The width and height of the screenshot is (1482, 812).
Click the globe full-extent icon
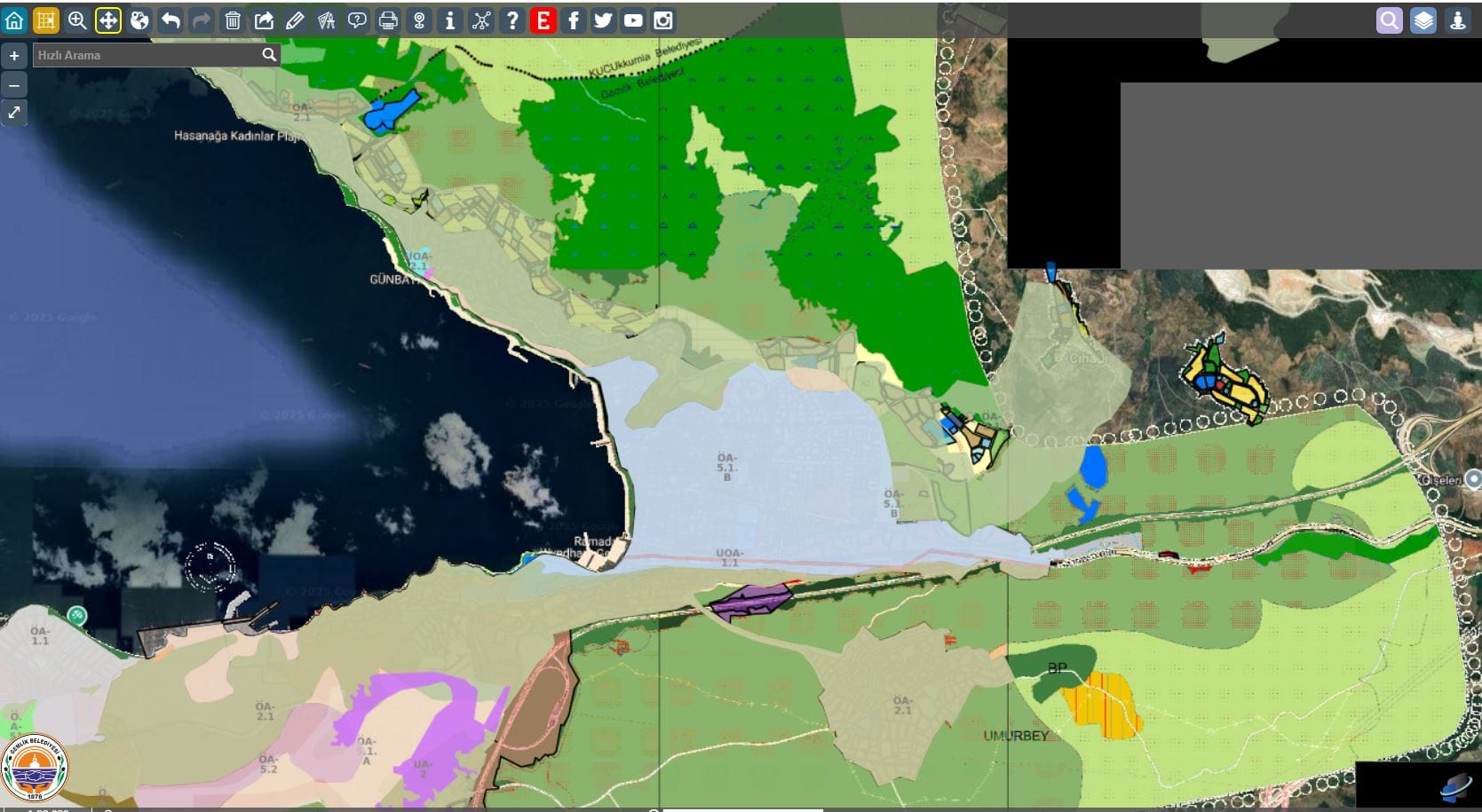(x=139, y=20)
